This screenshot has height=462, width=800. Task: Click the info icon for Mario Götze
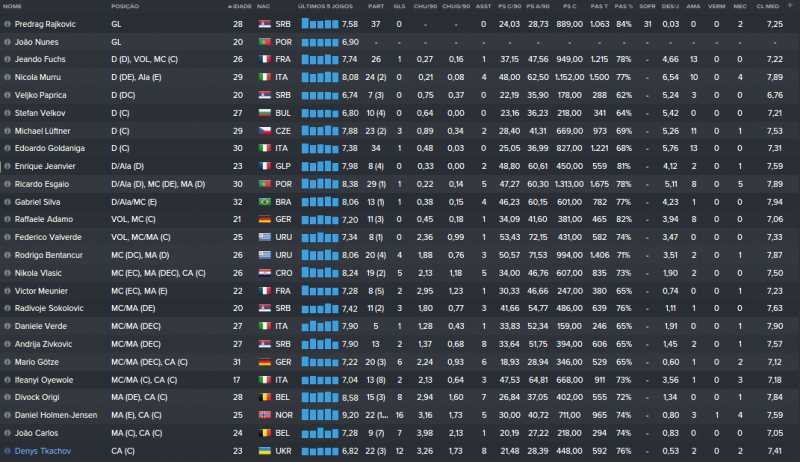(8, 361)
